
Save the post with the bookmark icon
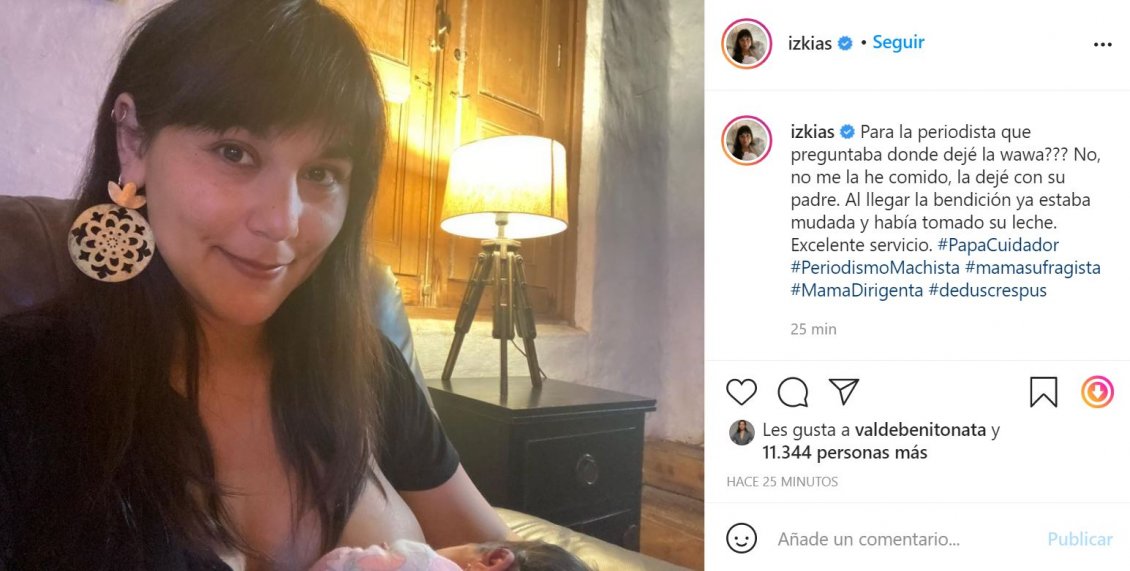click(x=1043, y=392)
